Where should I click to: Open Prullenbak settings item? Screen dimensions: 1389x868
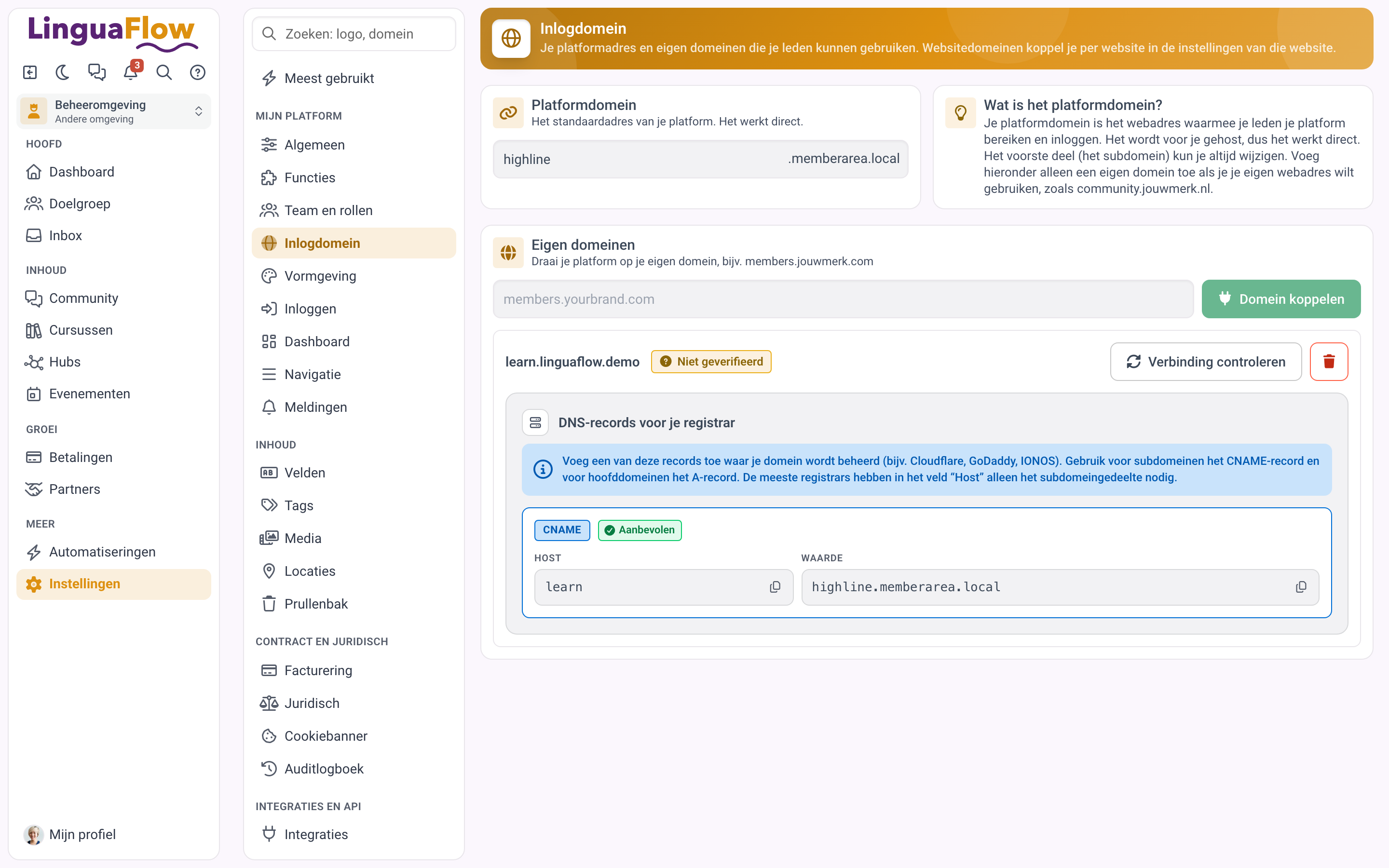[354, 604]
